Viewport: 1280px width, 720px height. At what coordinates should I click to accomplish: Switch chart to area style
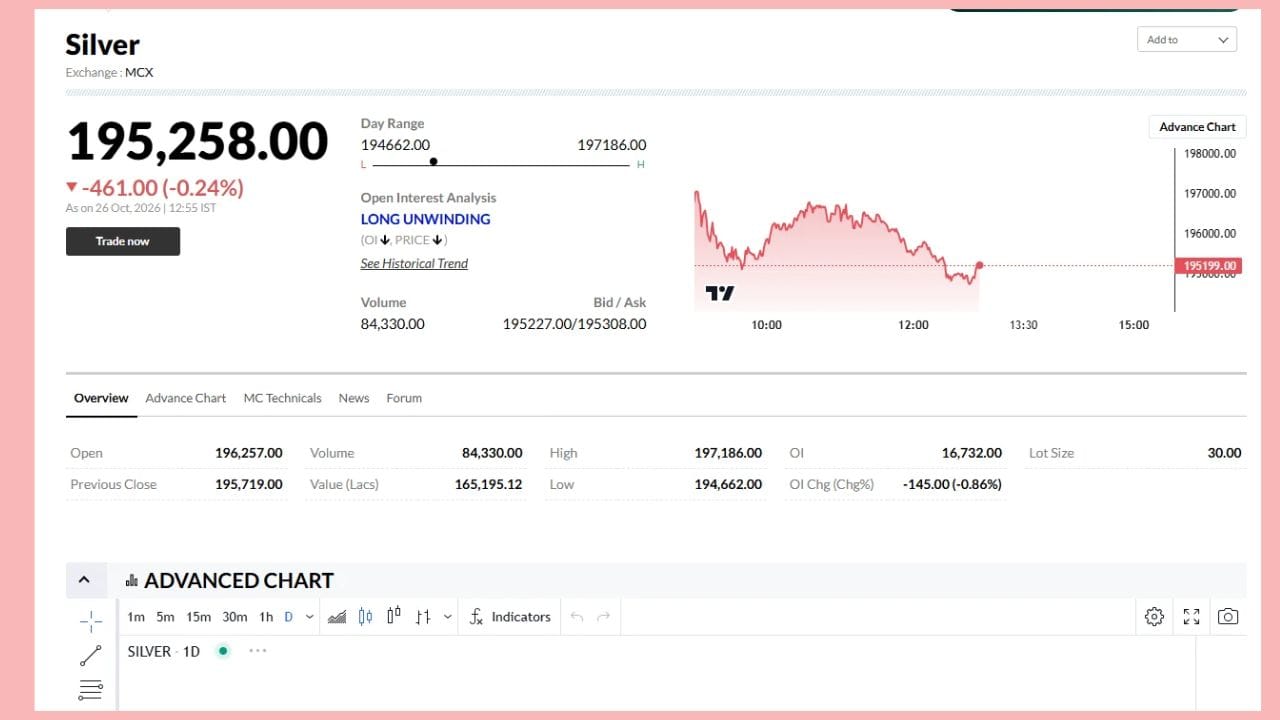click(337, 617)
